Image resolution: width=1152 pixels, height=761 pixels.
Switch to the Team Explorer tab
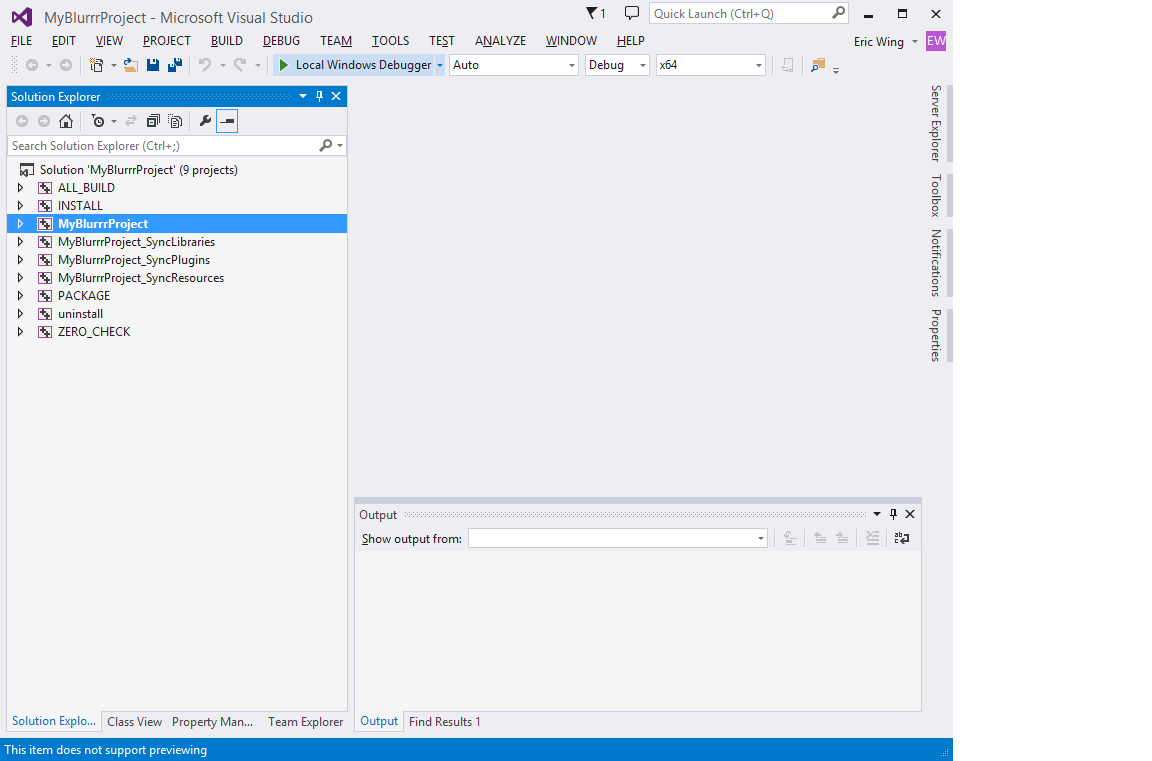[305, 722]
